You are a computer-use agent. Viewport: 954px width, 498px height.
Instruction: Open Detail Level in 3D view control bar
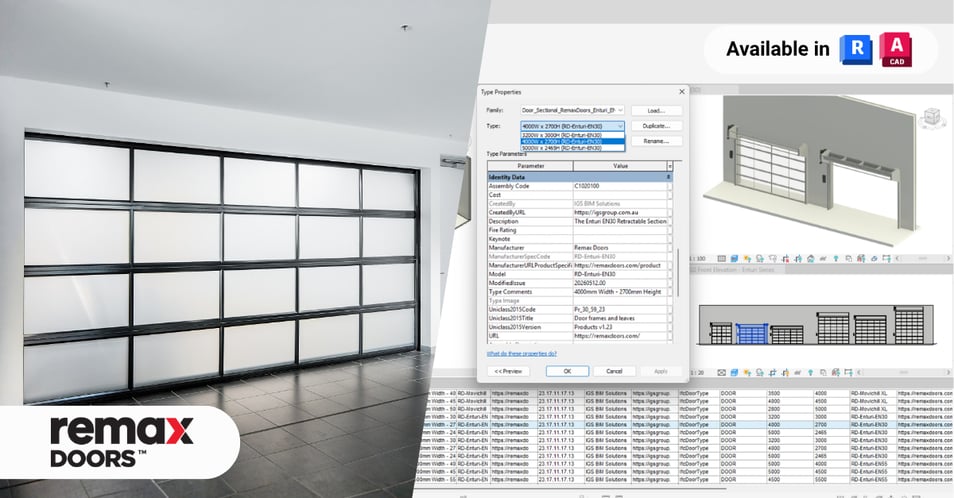[x=722, y=258]
